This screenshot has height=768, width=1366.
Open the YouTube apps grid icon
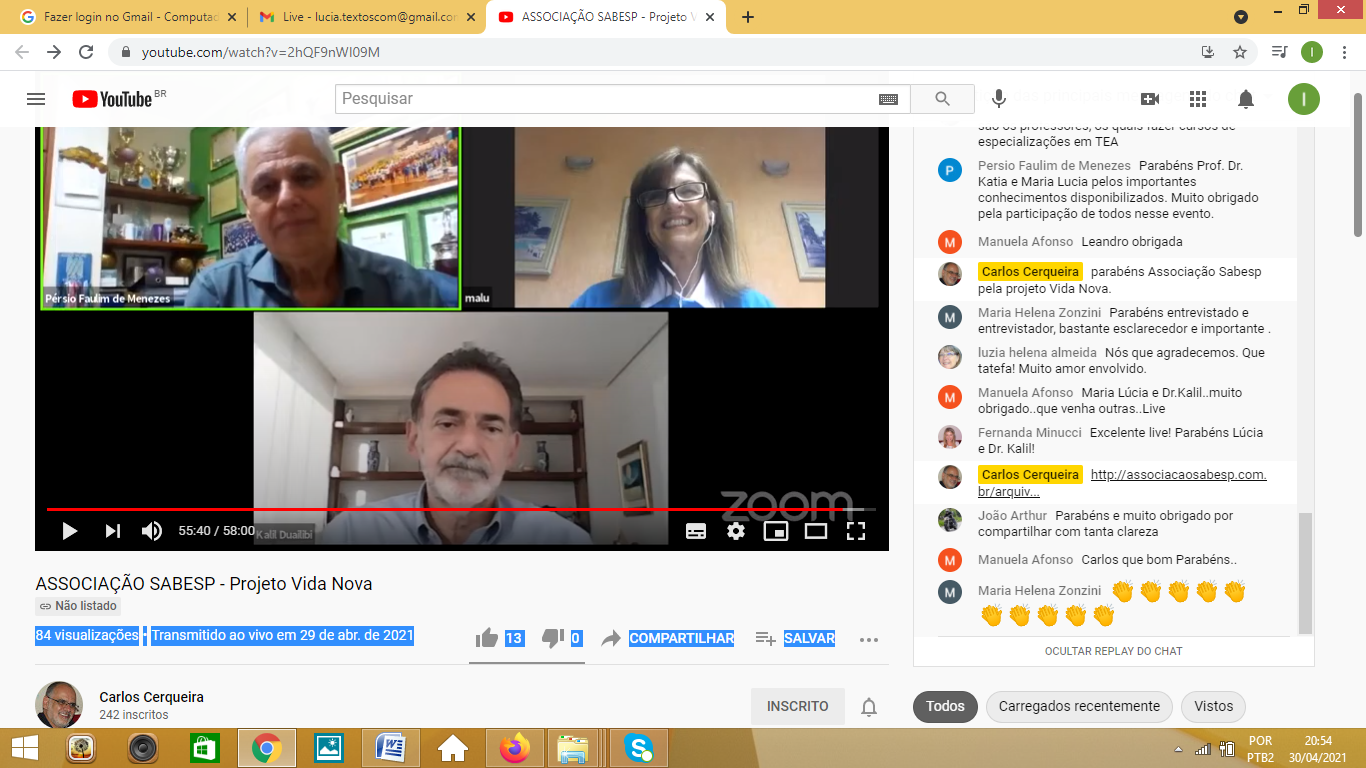[1198, 99]
